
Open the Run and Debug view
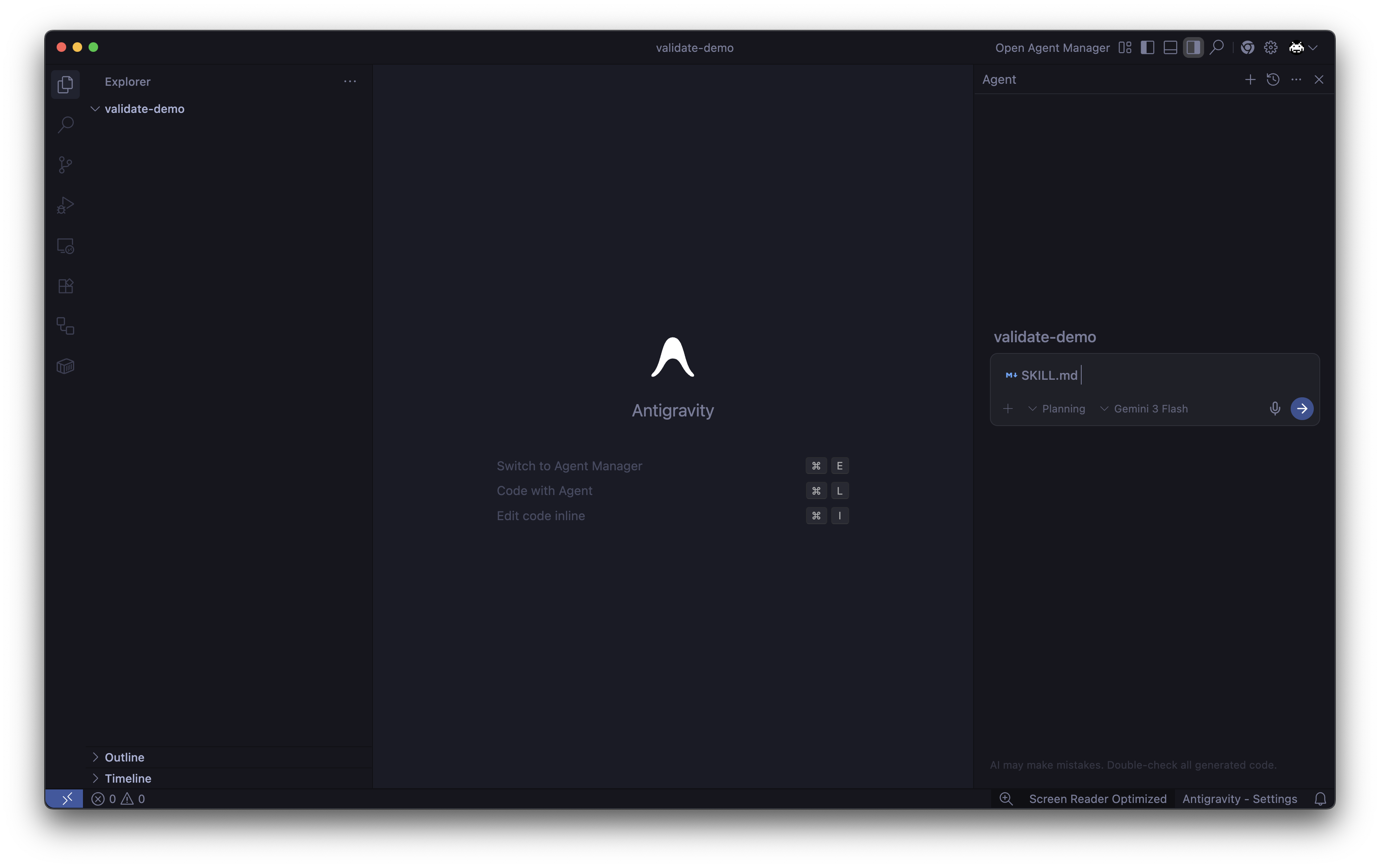point(65,205)
